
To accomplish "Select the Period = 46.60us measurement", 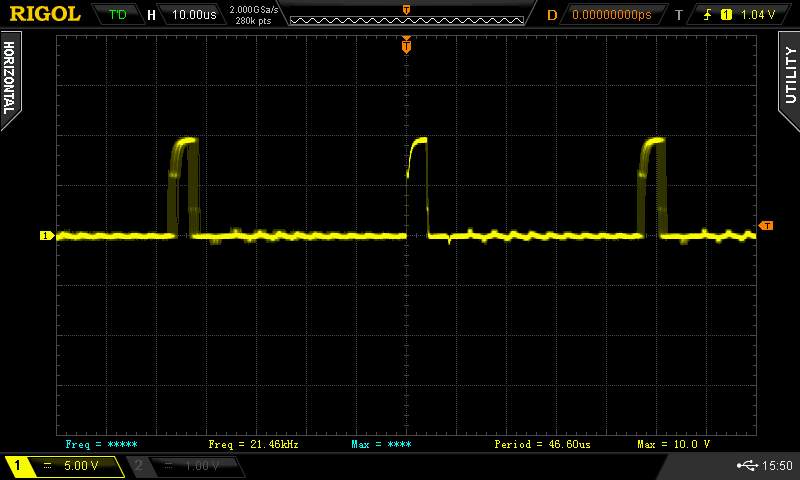I will pos(542,443).
